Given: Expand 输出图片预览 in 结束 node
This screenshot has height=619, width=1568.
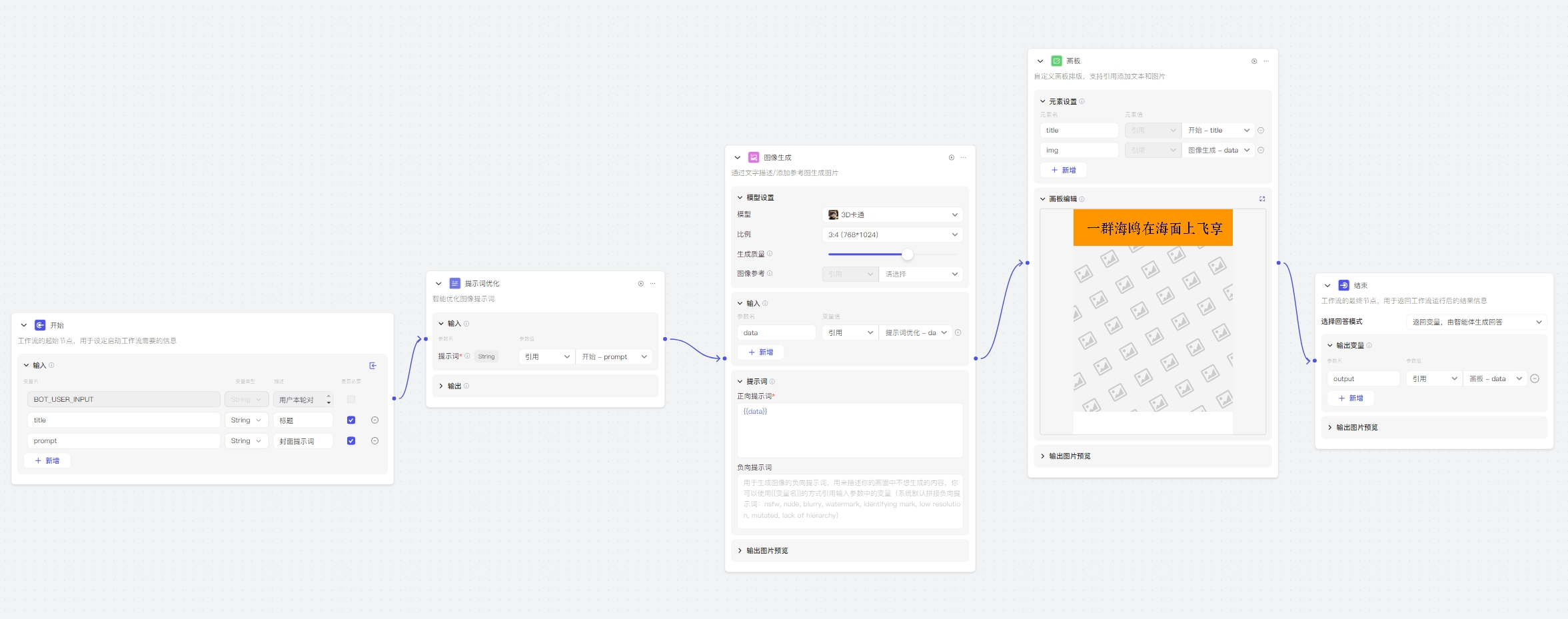Looking at the screenshot, I should 1329,427.
